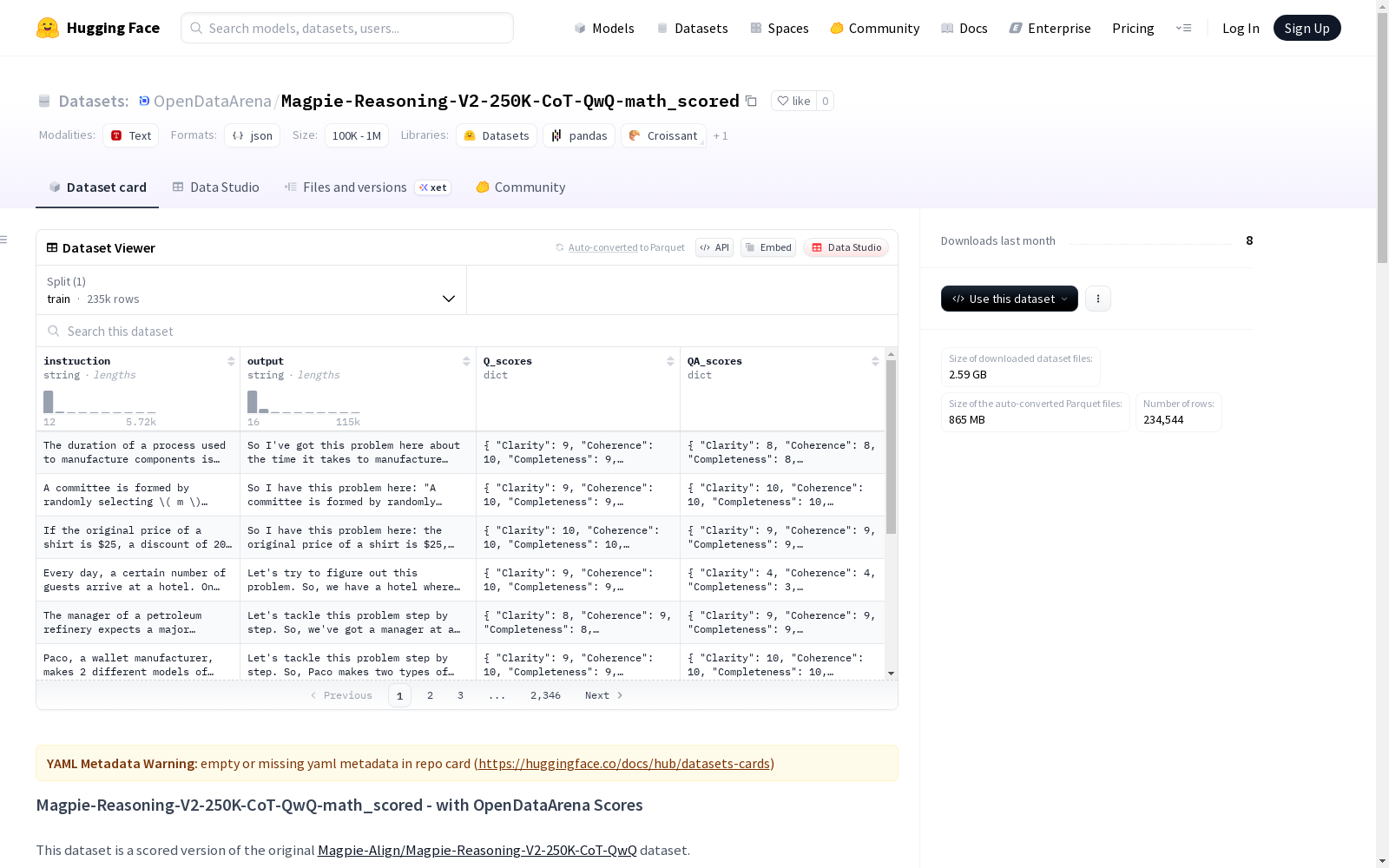Click the table scroll down arrow
This screenshot has width=1389, height=868.
tap(891, 674)
